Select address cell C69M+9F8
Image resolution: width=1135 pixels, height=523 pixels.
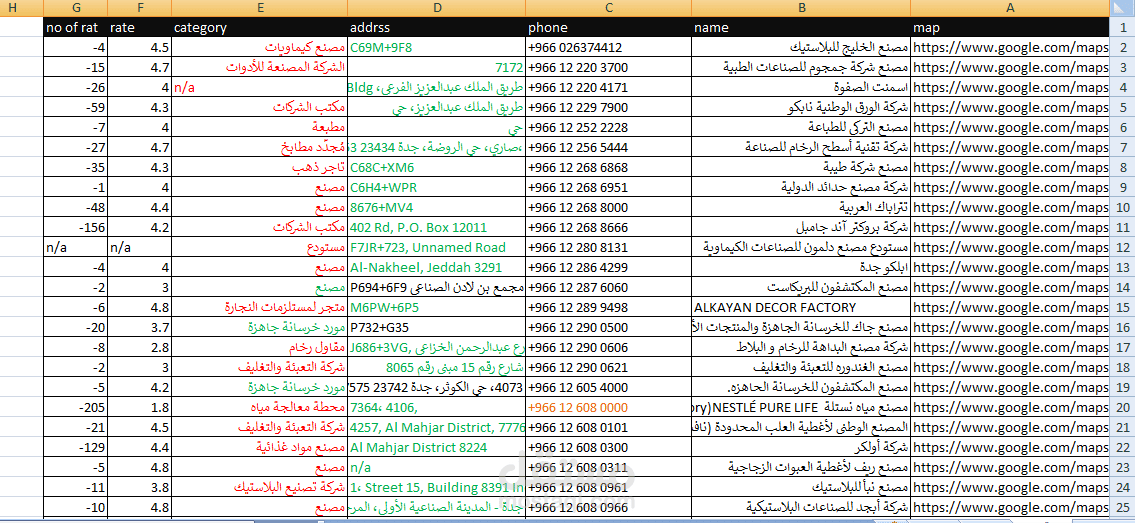[x=437, y=48]
